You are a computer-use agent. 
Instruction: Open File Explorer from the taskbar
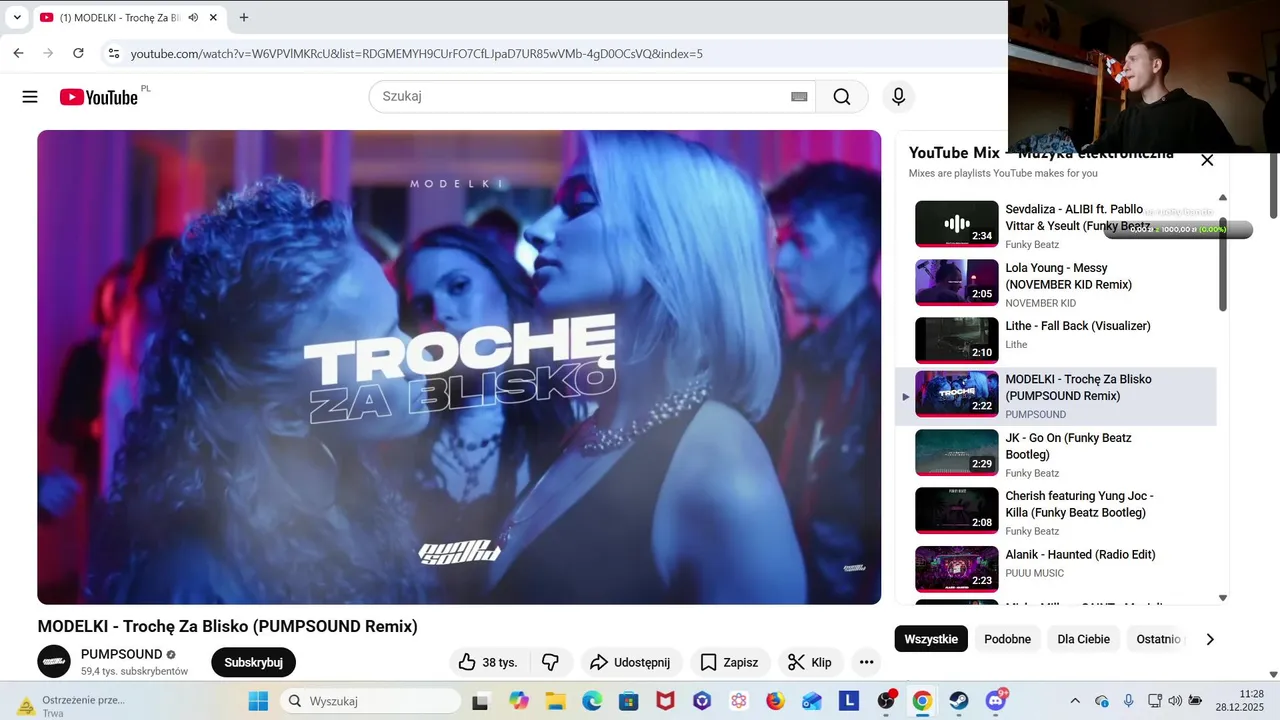555,701
